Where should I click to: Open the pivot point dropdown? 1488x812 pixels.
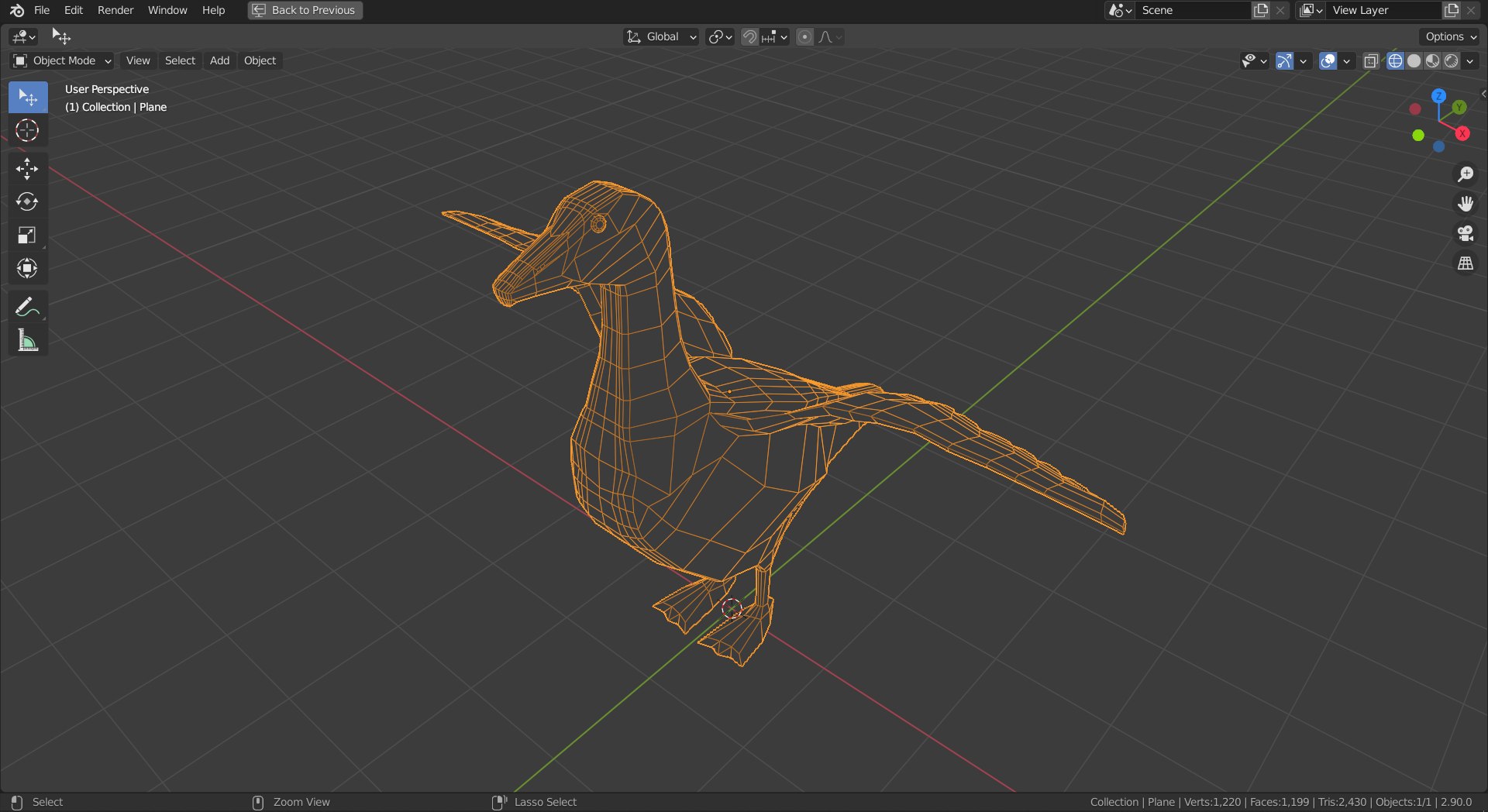tap(720, 36)
